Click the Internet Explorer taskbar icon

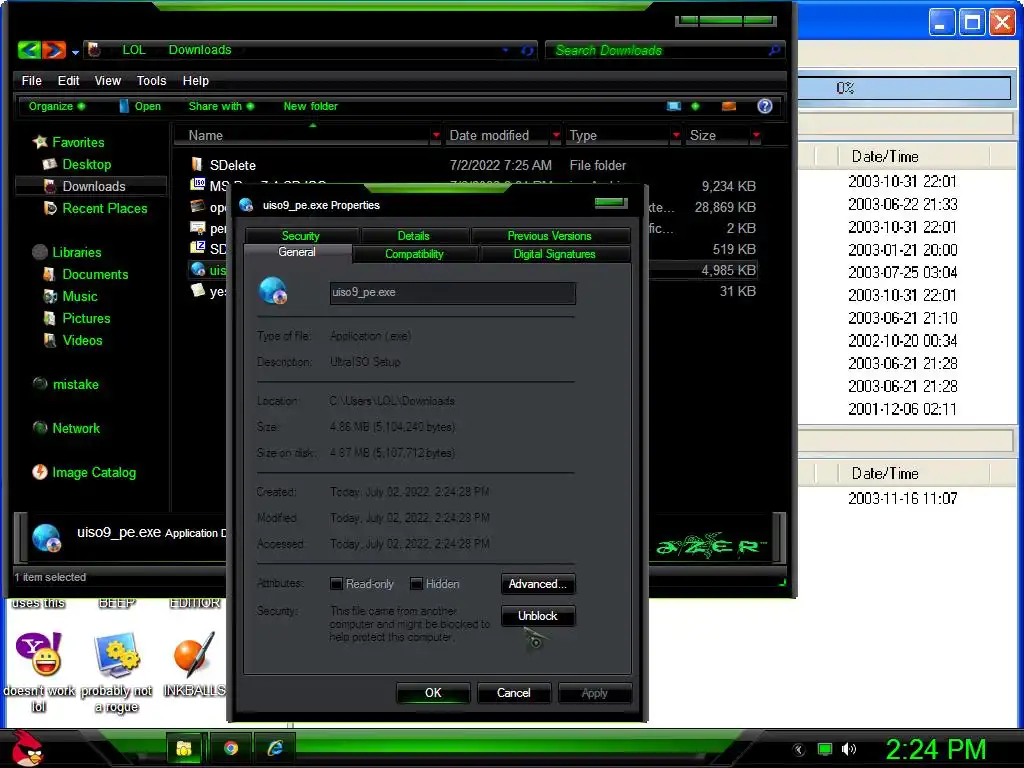pyautogui.click(x=275, y=748)
